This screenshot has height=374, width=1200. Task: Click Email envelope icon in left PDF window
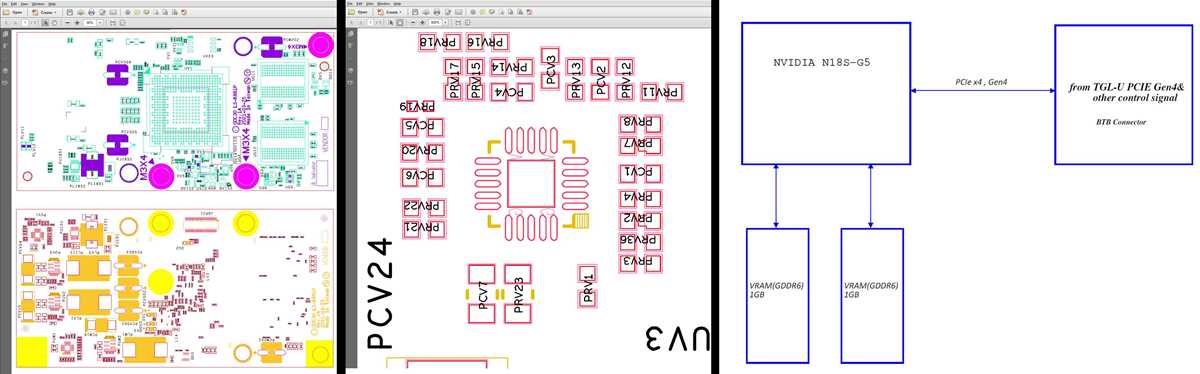pyautogui.click(x=113, y=12)
